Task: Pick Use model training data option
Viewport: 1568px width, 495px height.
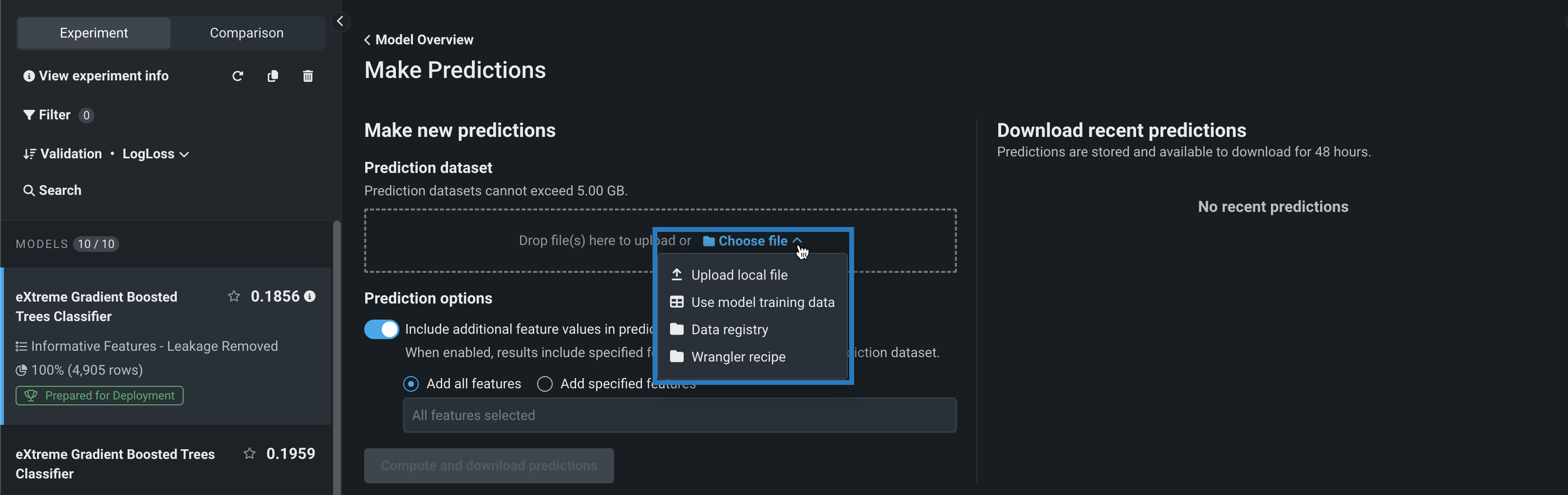Action: (762, 303)
